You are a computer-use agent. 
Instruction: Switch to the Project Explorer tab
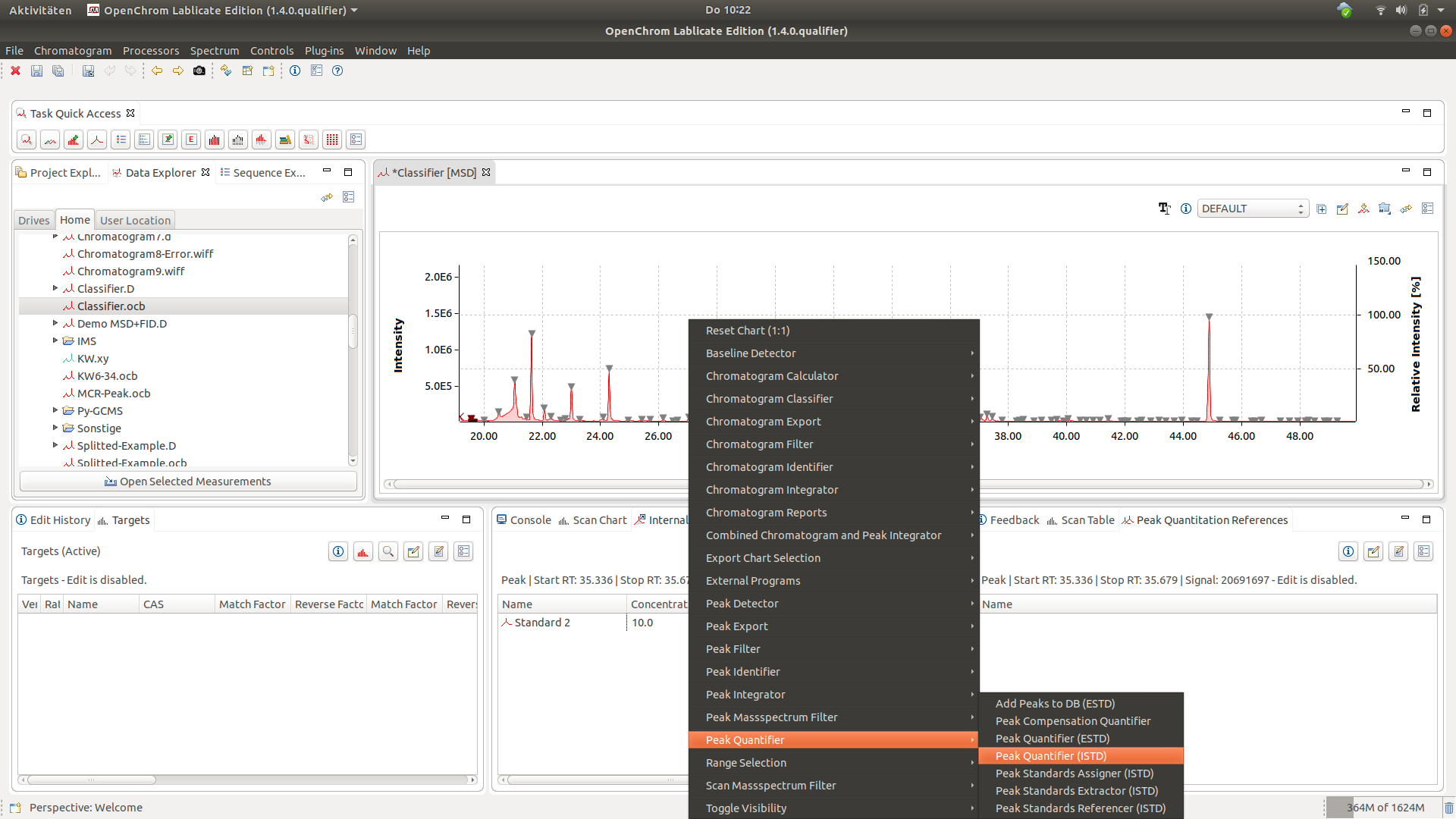[58, 173]
